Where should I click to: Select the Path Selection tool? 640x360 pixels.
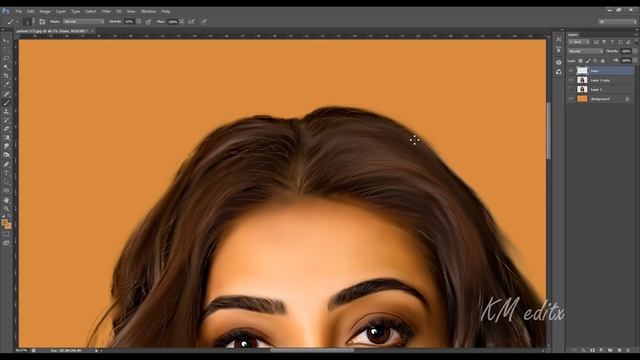point(6,182)
